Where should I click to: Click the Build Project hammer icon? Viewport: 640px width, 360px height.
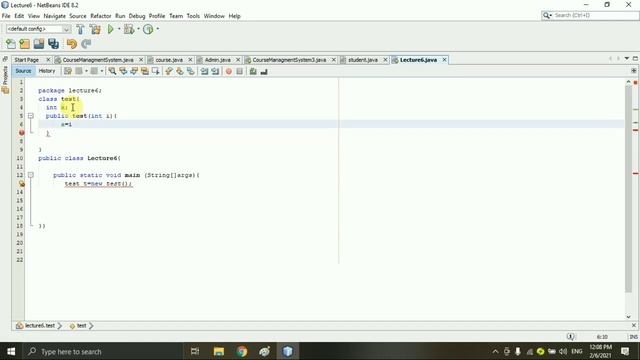pyautogui.click(x=80, y=29)
